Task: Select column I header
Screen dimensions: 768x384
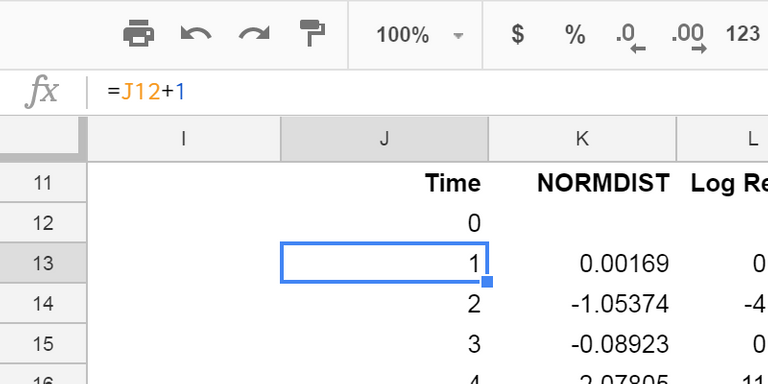Action: 184,139
